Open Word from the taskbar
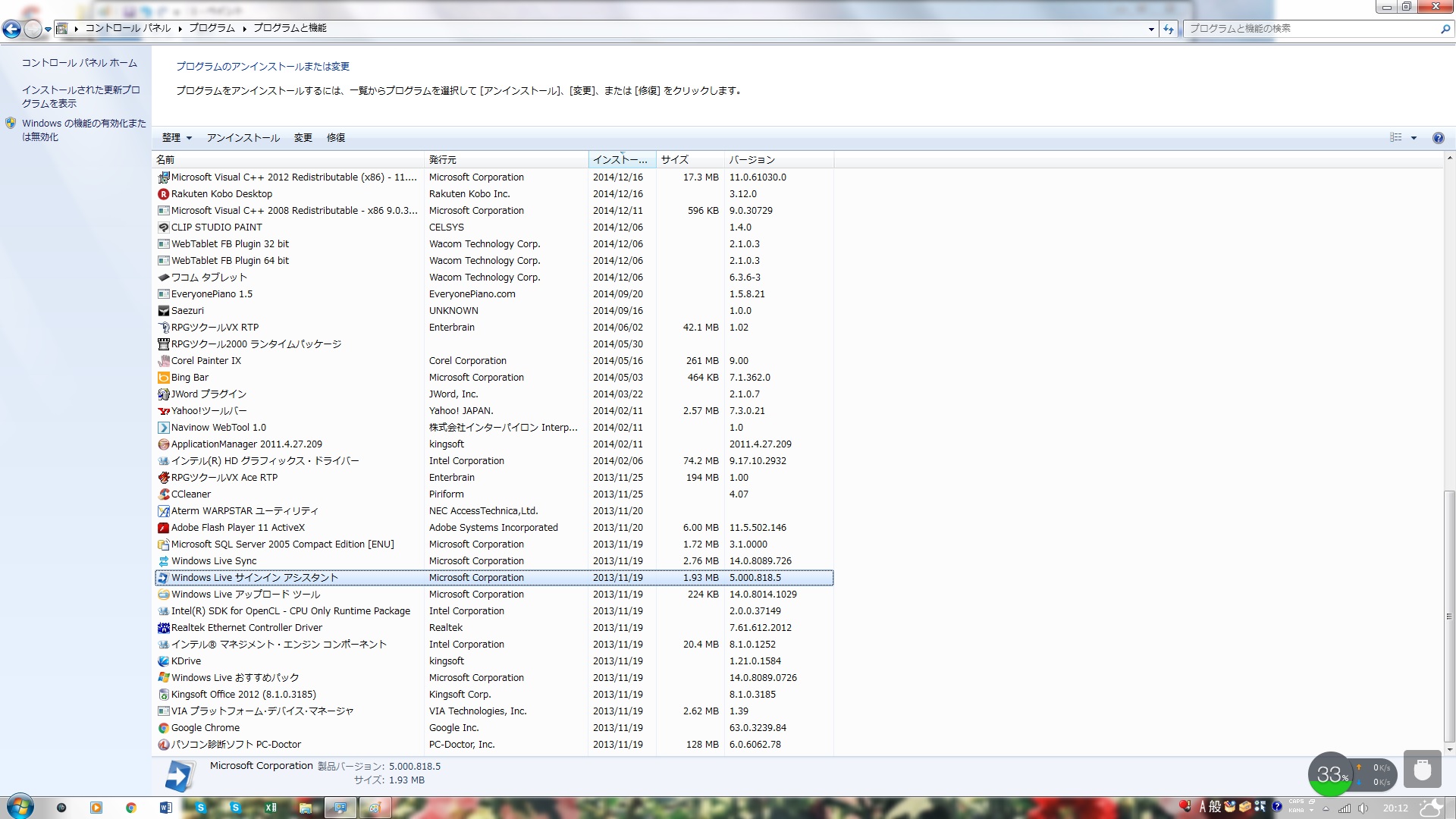1456x819 pixels. [166, 808]
